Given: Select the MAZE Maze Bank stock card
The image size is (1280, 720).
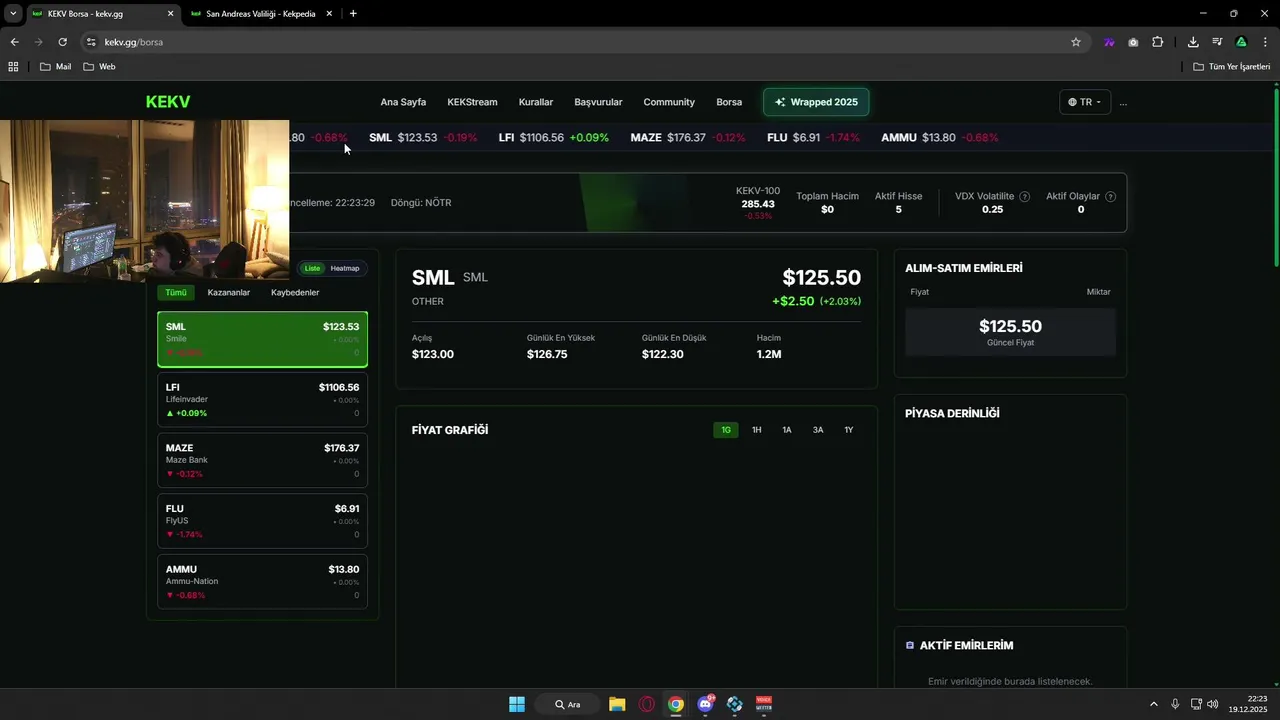Looking at the screenshot, I should 262,460.
